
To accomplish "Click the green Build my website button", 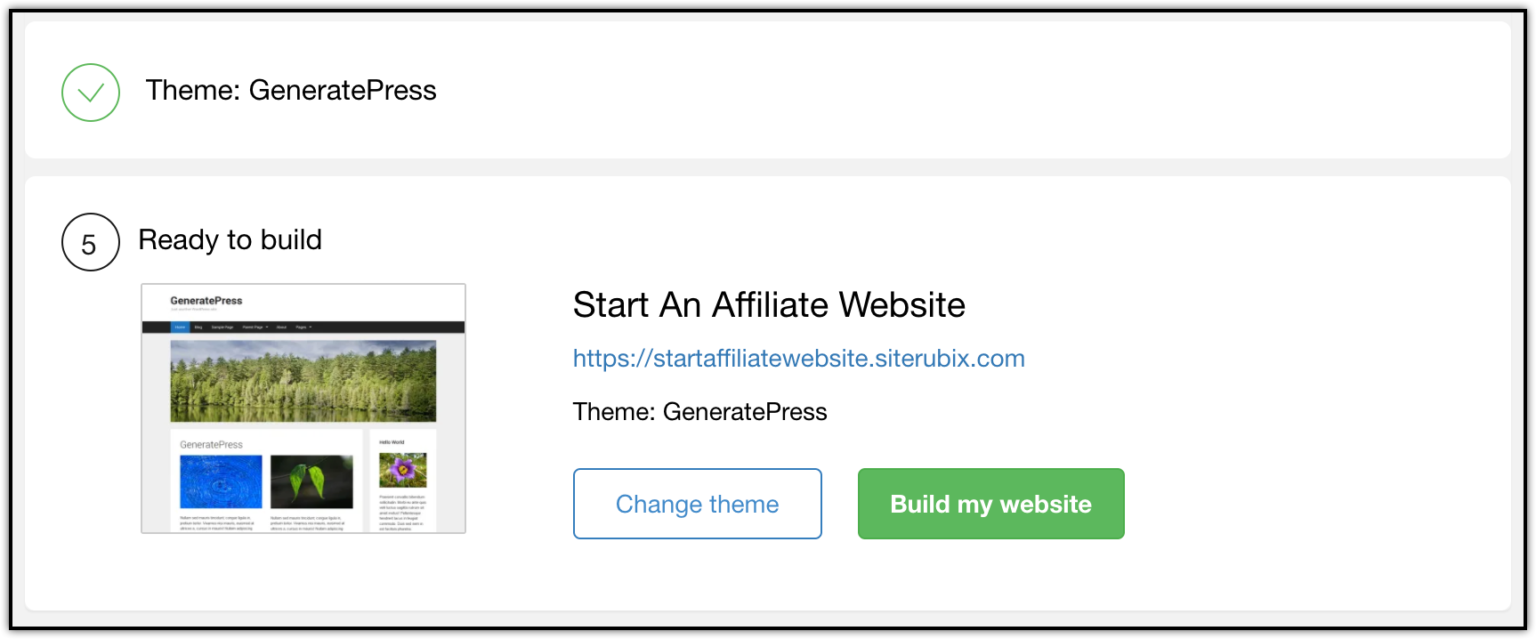I will point(991,504).
